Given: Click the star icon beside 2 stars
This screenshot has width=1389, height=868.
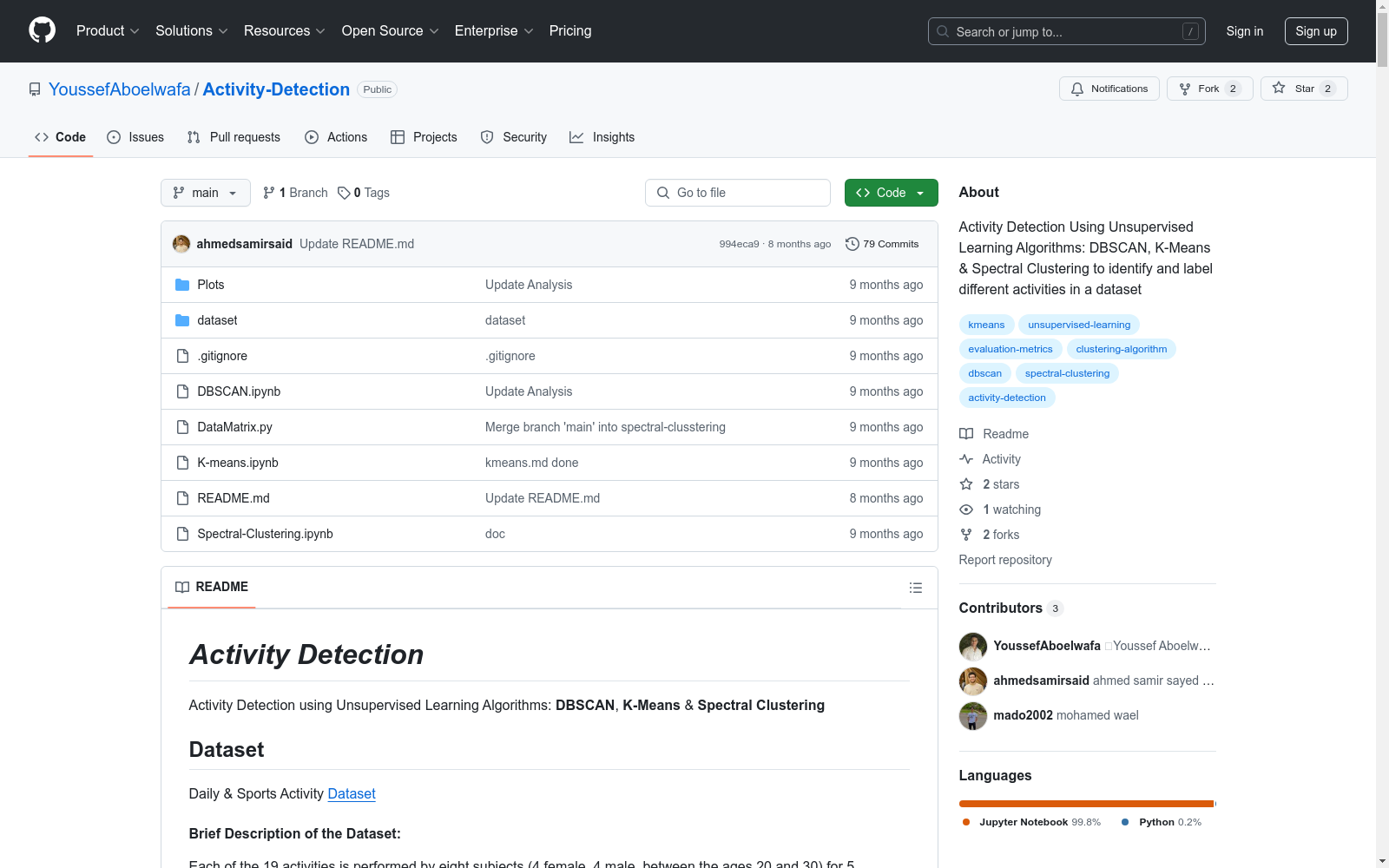Looking at the screenshot, I should [x=966, y=484].
